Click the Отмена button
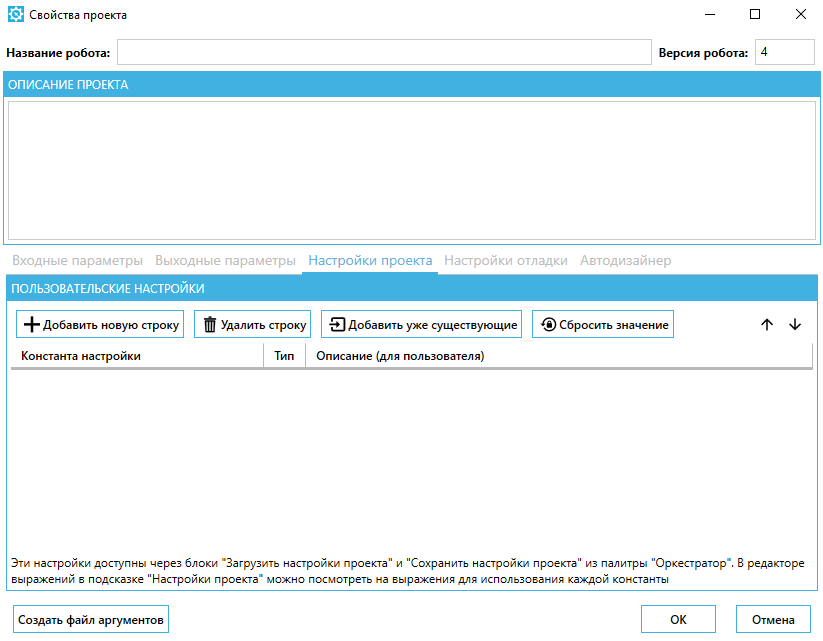Screen dimensions: 823x641 pos(772,620)
